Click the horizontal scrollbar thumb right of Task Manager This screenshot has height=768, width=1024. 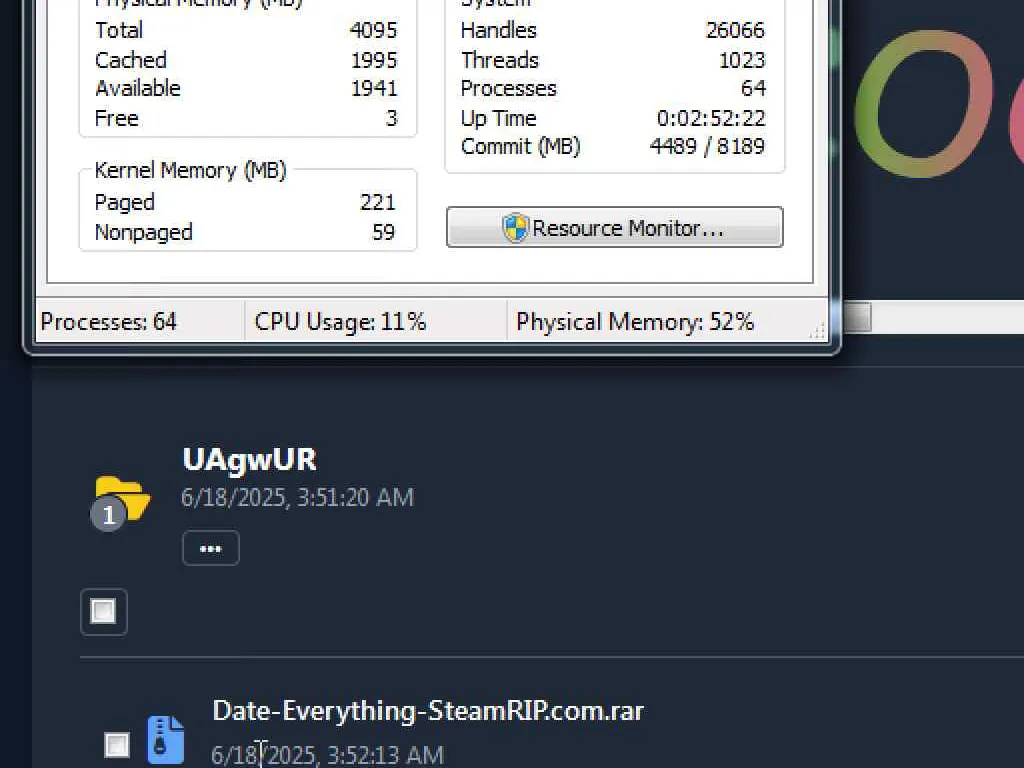click(857, 317)
